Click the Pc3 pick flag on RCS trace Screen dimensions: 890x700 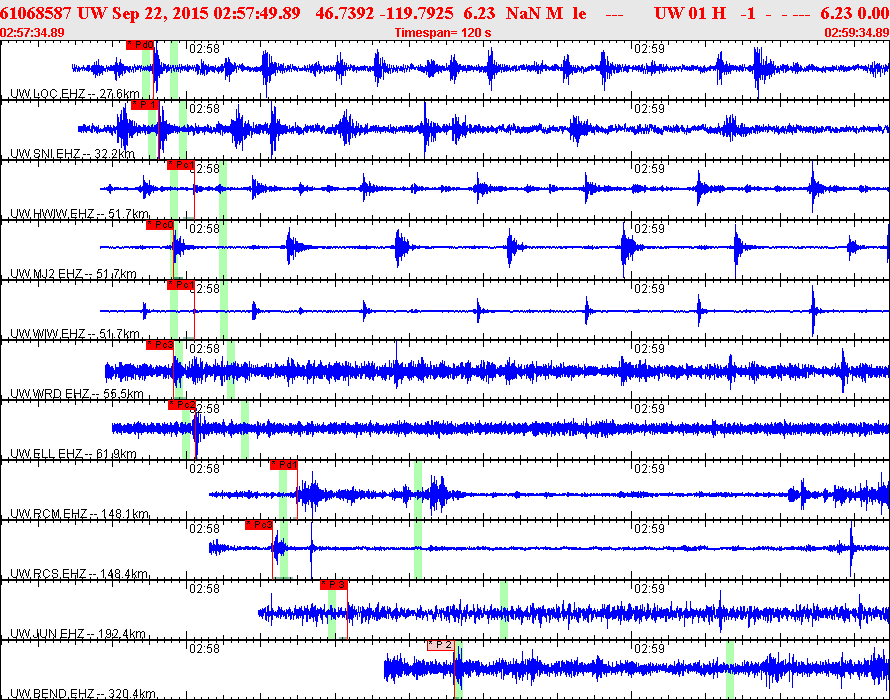259,525
